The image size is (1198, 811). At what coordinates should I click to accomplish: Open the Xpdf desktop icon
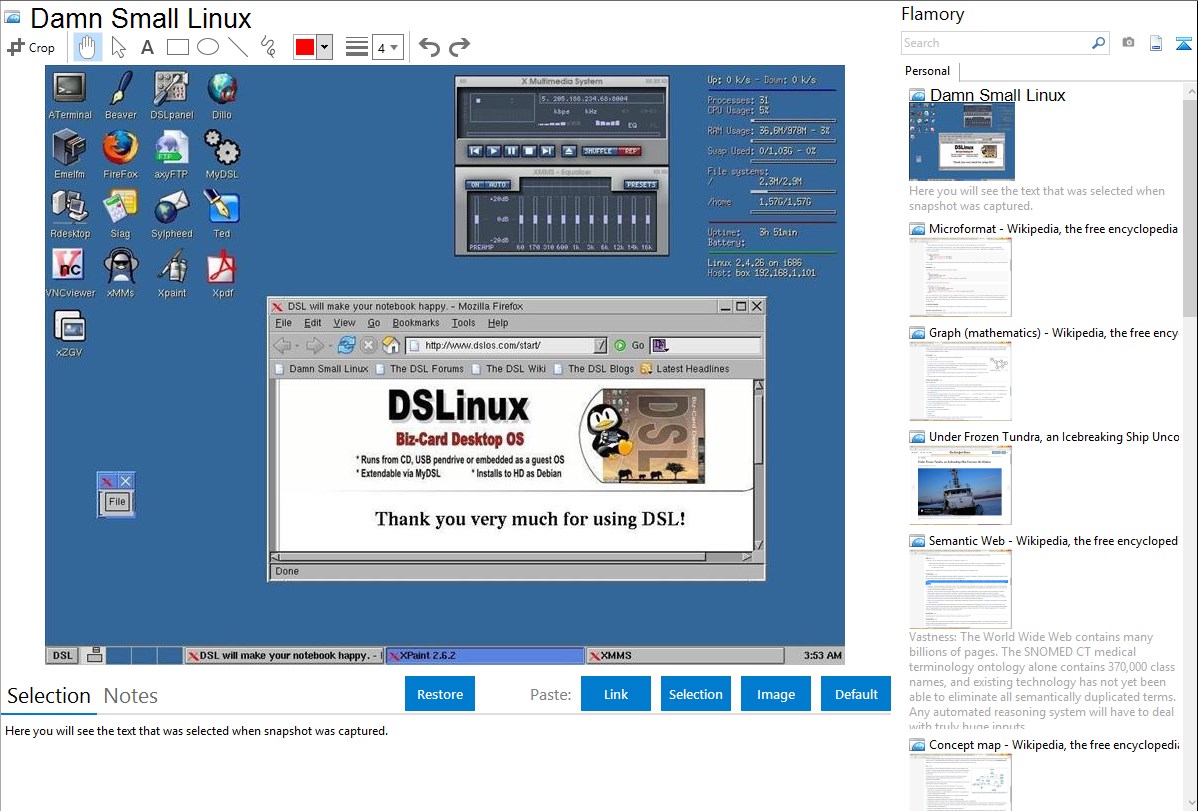click(x=222, y=274)
